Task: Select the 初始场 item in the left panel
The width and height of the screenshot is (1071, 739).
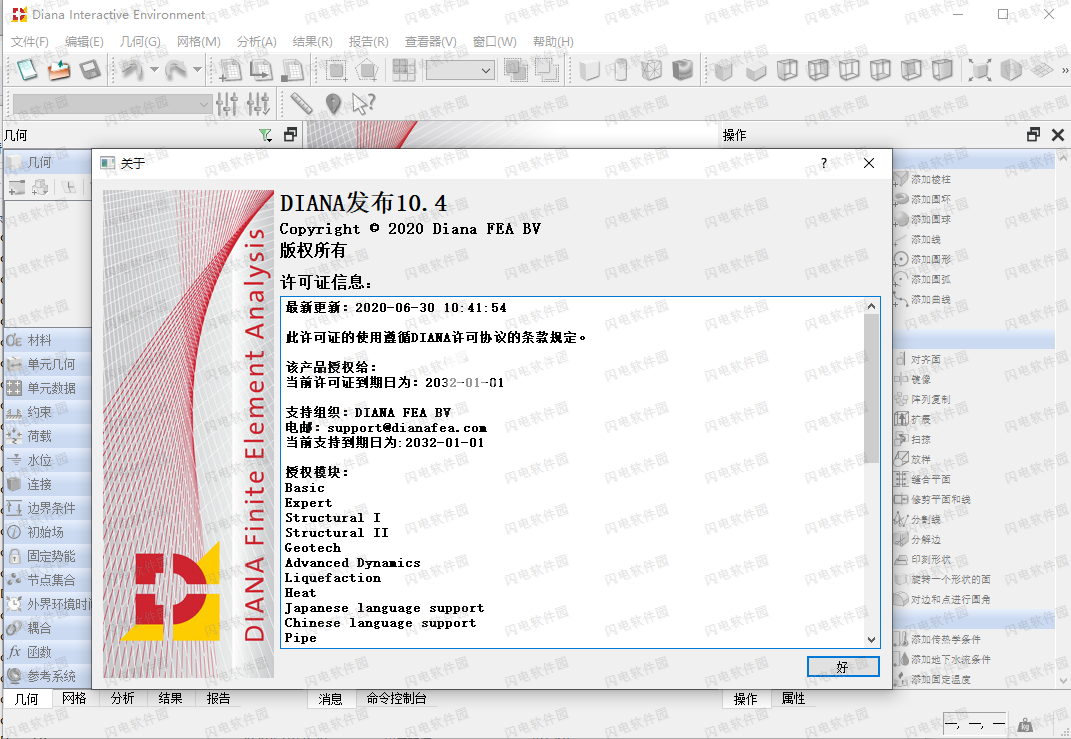Action: pyautogui.click(x=48, y=532)
